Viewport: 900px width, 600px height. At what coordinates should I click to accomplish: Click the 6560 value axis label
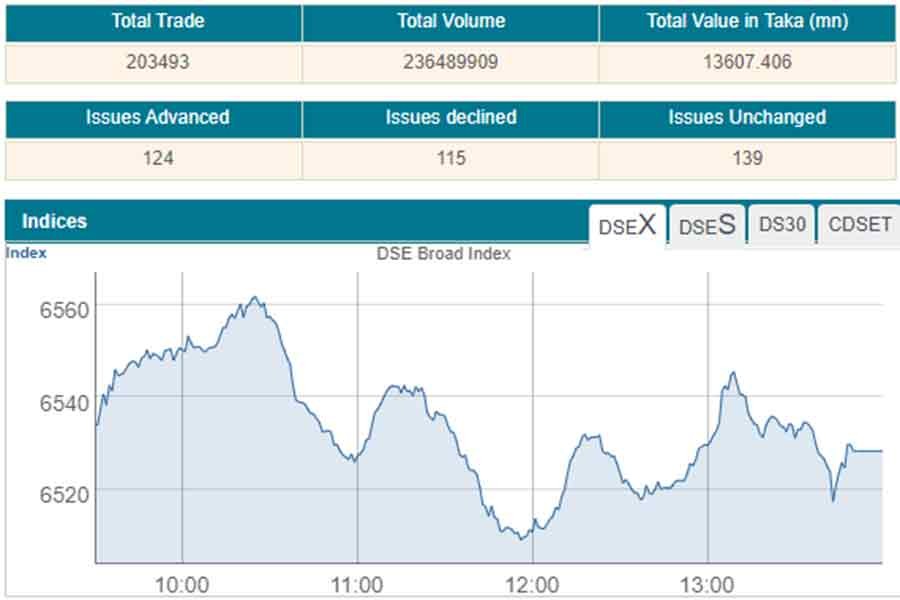[63, 309]
